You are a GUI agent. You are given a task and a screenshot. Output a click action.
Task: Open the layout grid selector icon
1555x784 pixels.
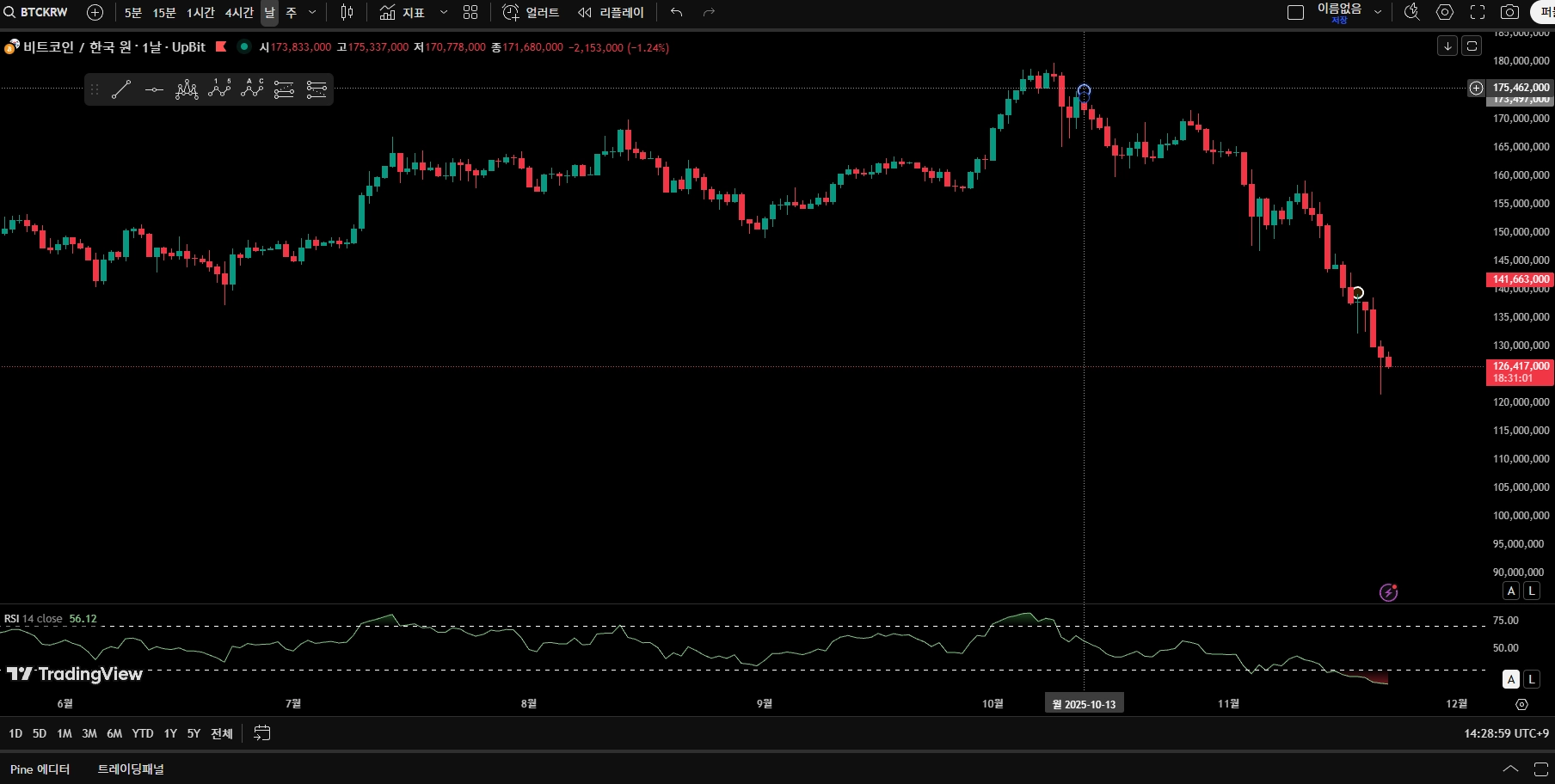(x=470, y=12)
